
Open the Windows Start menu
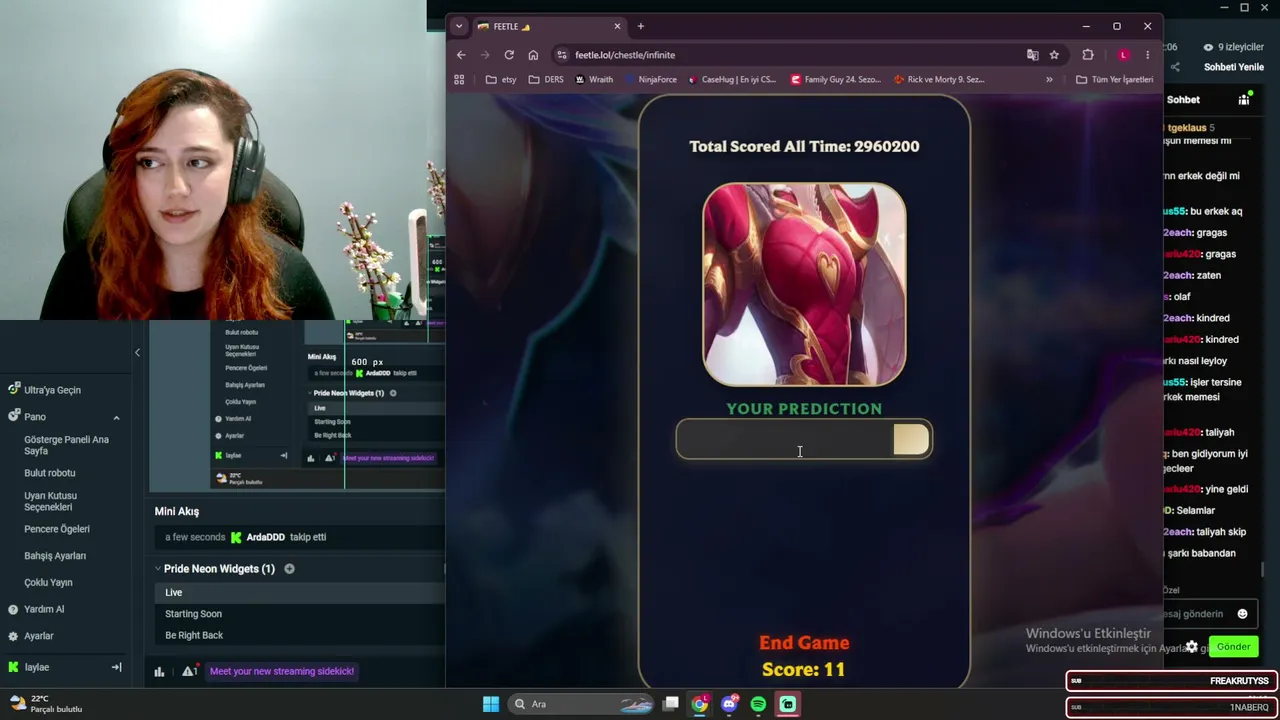click(x=491, y=704)
